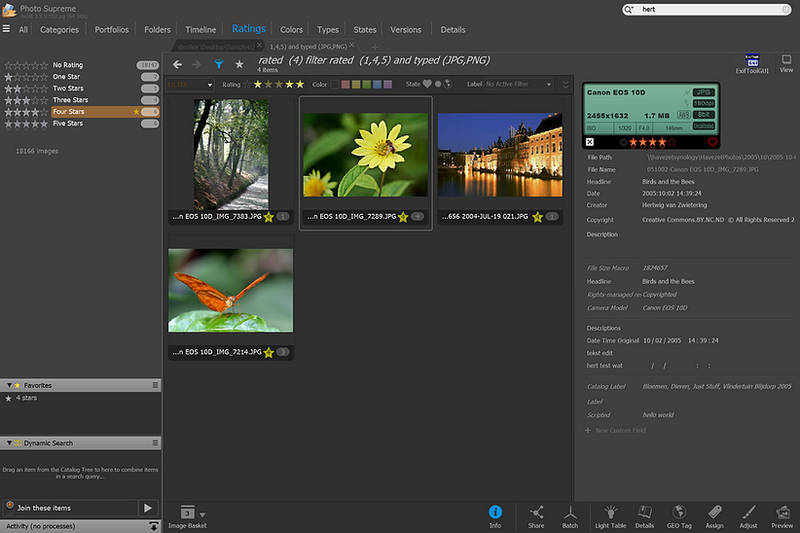Select the orange butterfly thumbnail
The image size is (800, 533).
(x=230, y=290)
